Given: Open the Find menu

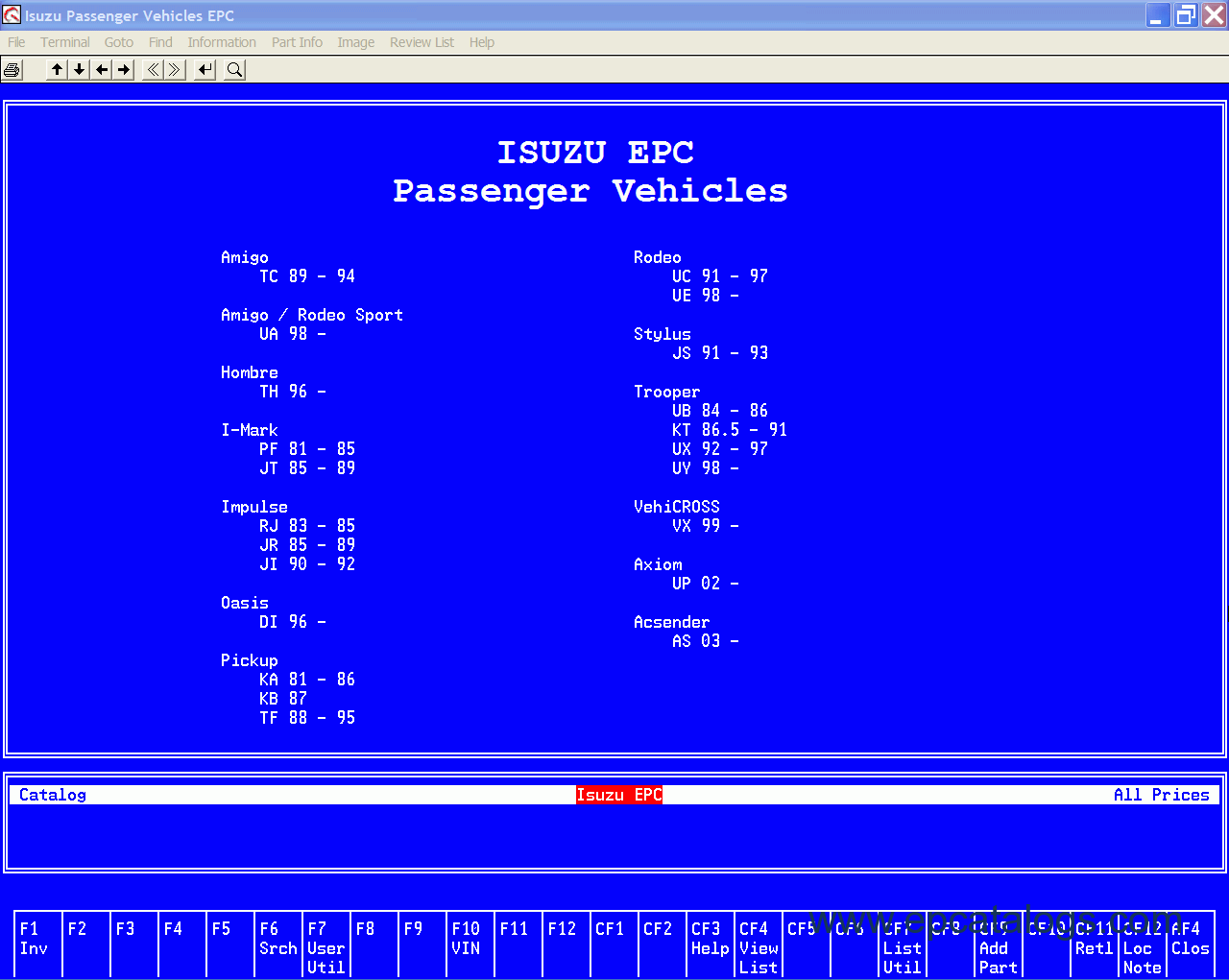Looking at the screenshot, I should (160, 42).
